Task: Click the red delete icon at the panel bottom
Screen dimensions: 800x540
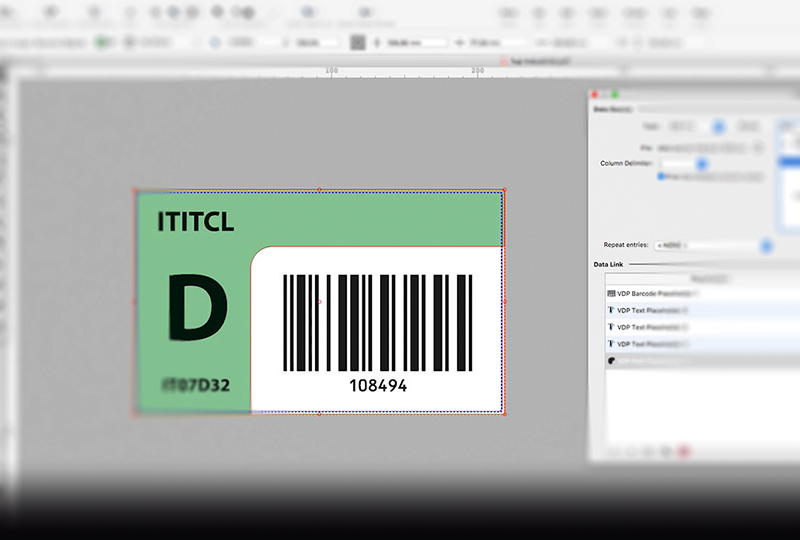Action: tap(684, 451)
